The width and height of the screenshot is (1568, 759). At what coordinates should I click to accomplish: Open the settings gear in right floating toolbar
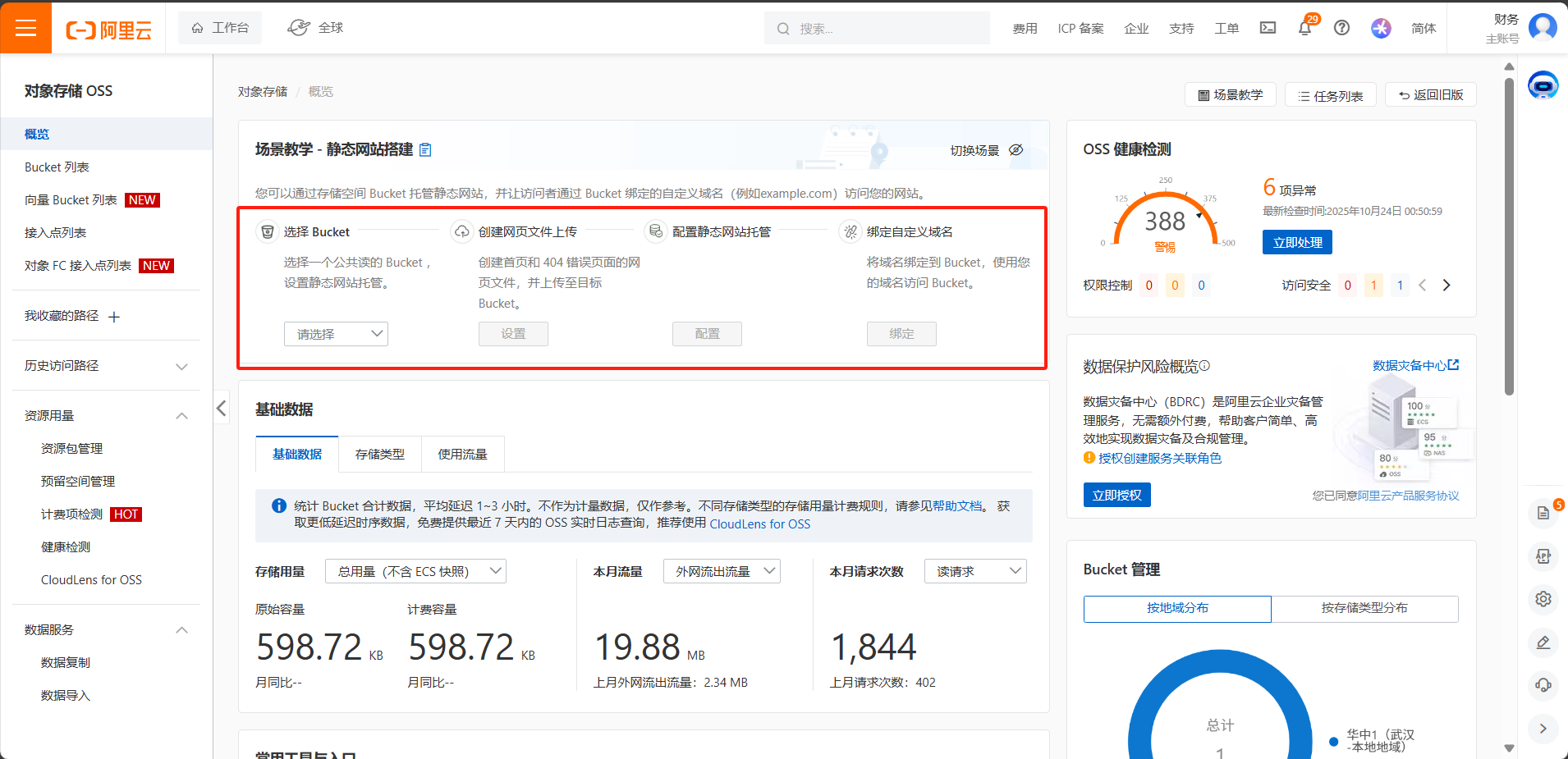tap(1543, 599)
